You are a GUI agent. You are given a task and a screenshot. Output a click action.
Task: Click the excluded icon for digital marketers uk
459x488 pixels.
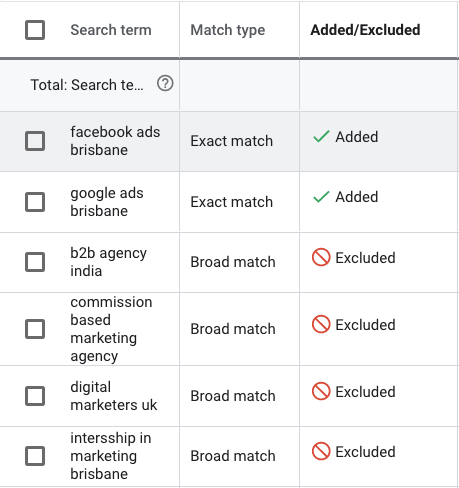(x=321, y=391)
